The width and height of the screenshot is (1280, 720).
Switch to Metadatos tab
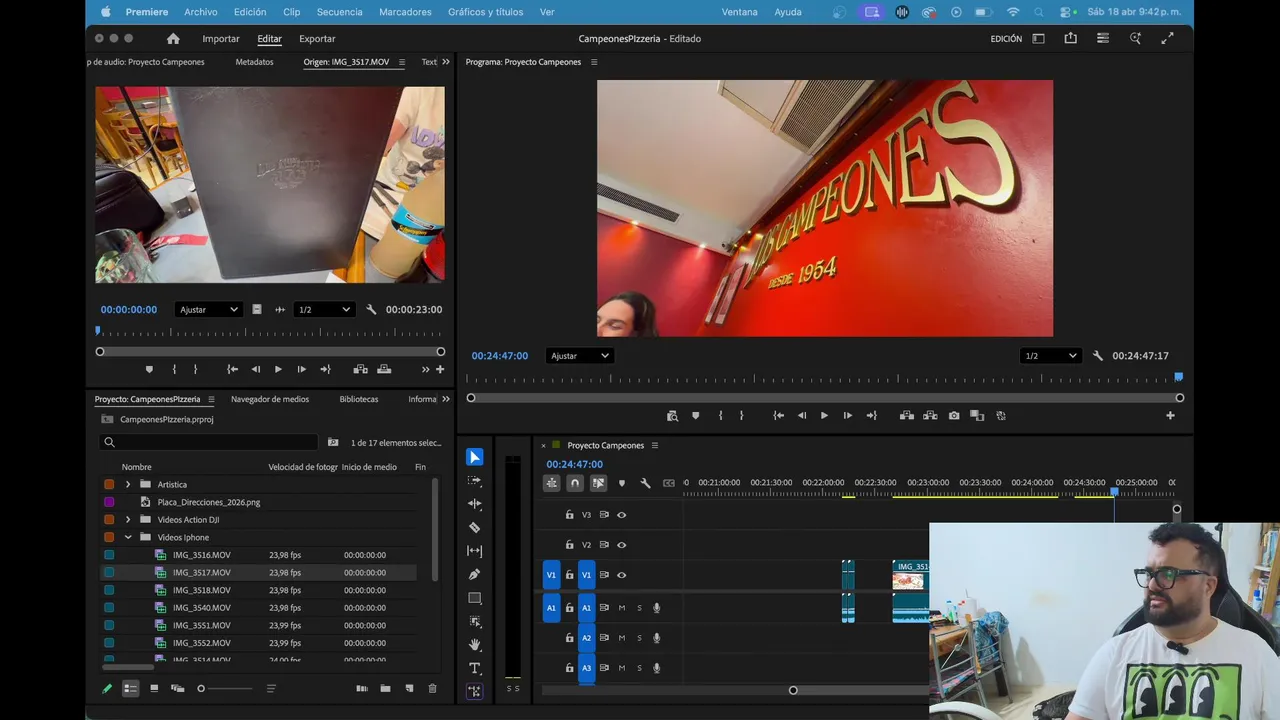(x=254, y=62)
